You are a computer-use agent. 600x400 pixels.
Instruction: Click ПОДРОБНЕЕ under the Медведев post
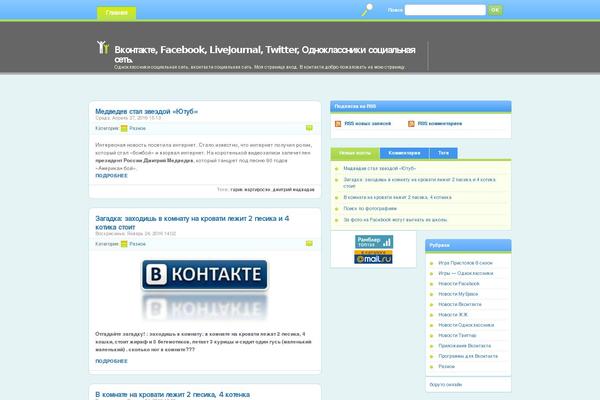(x=111, y=175)
